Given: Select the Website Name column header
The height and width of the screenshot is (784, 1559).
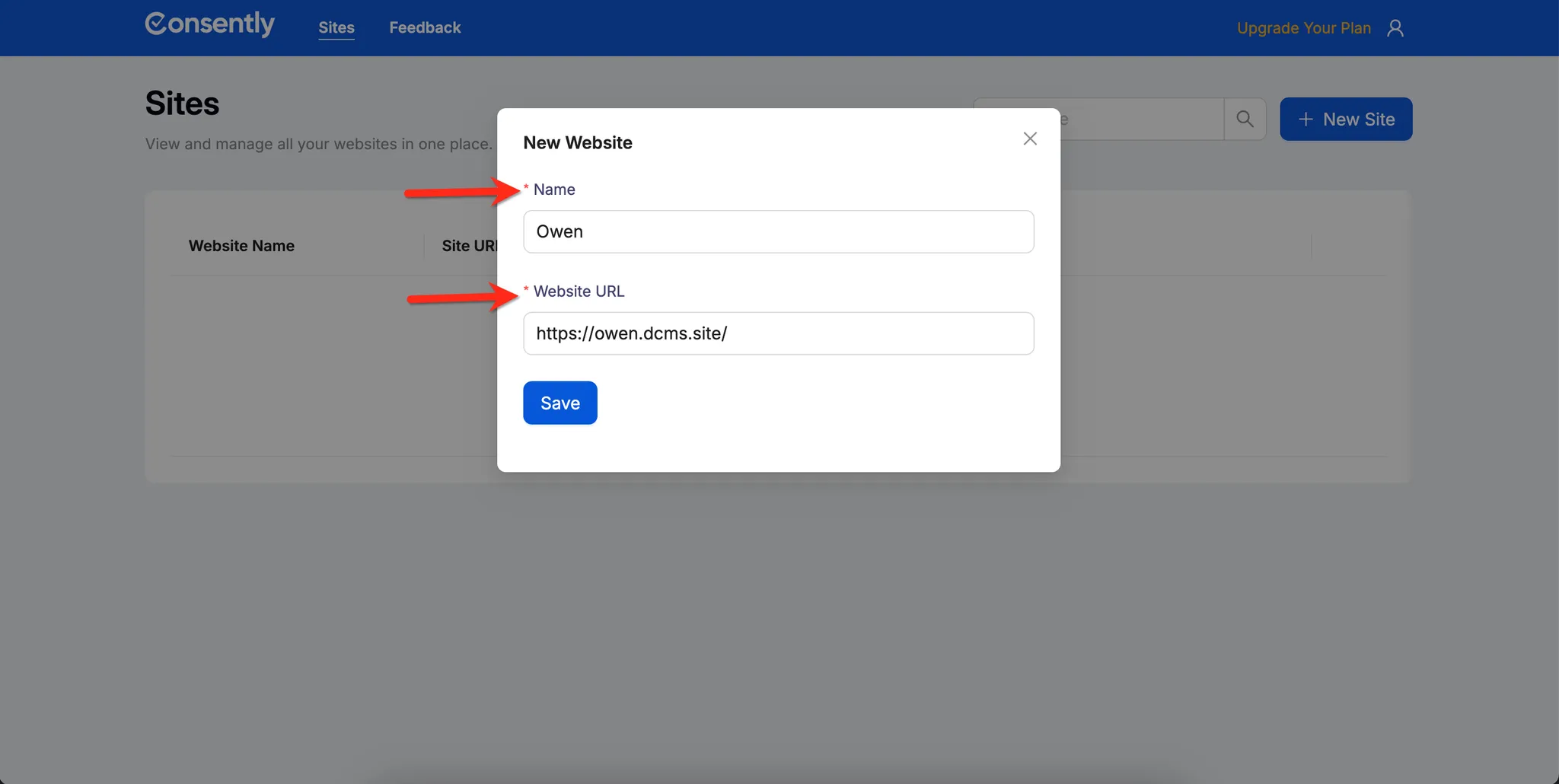Looking at the screenshot, I should 241,246.
